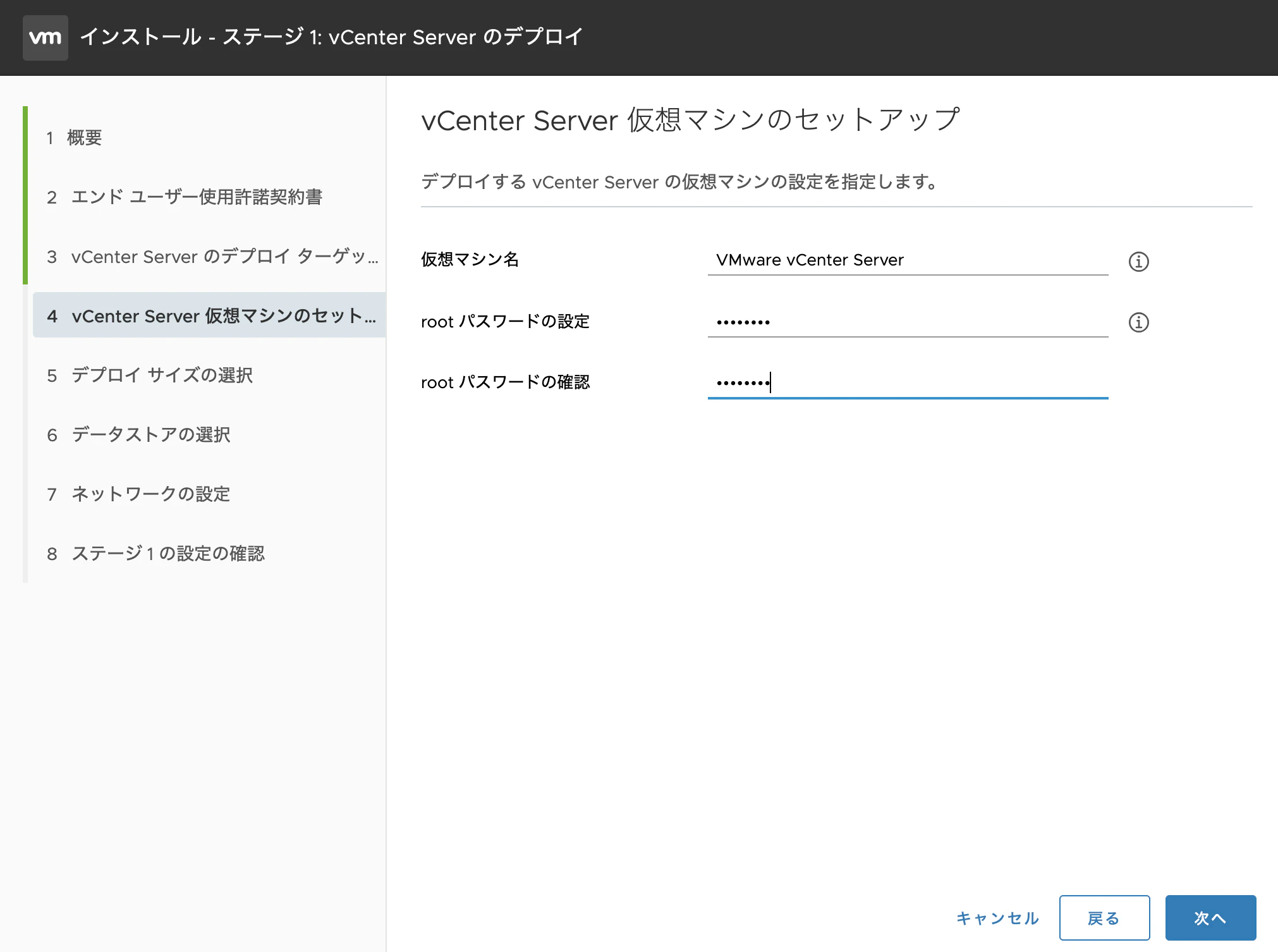Focus the root パスワードの設定 password field
The image size is (1278, 952).
(908, 322)
